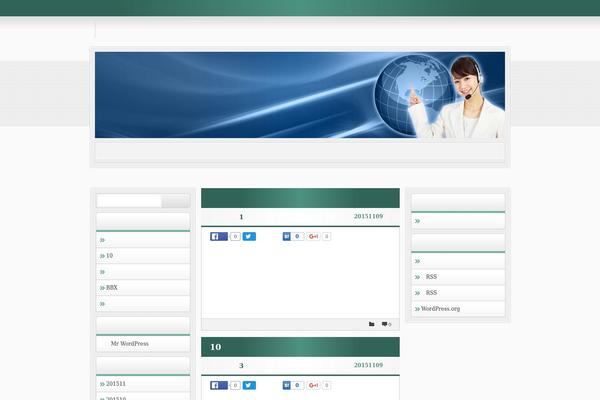600x400 pixels.
Task: Open the upper RSS link in the right sidebar
Action: (431, 277)
